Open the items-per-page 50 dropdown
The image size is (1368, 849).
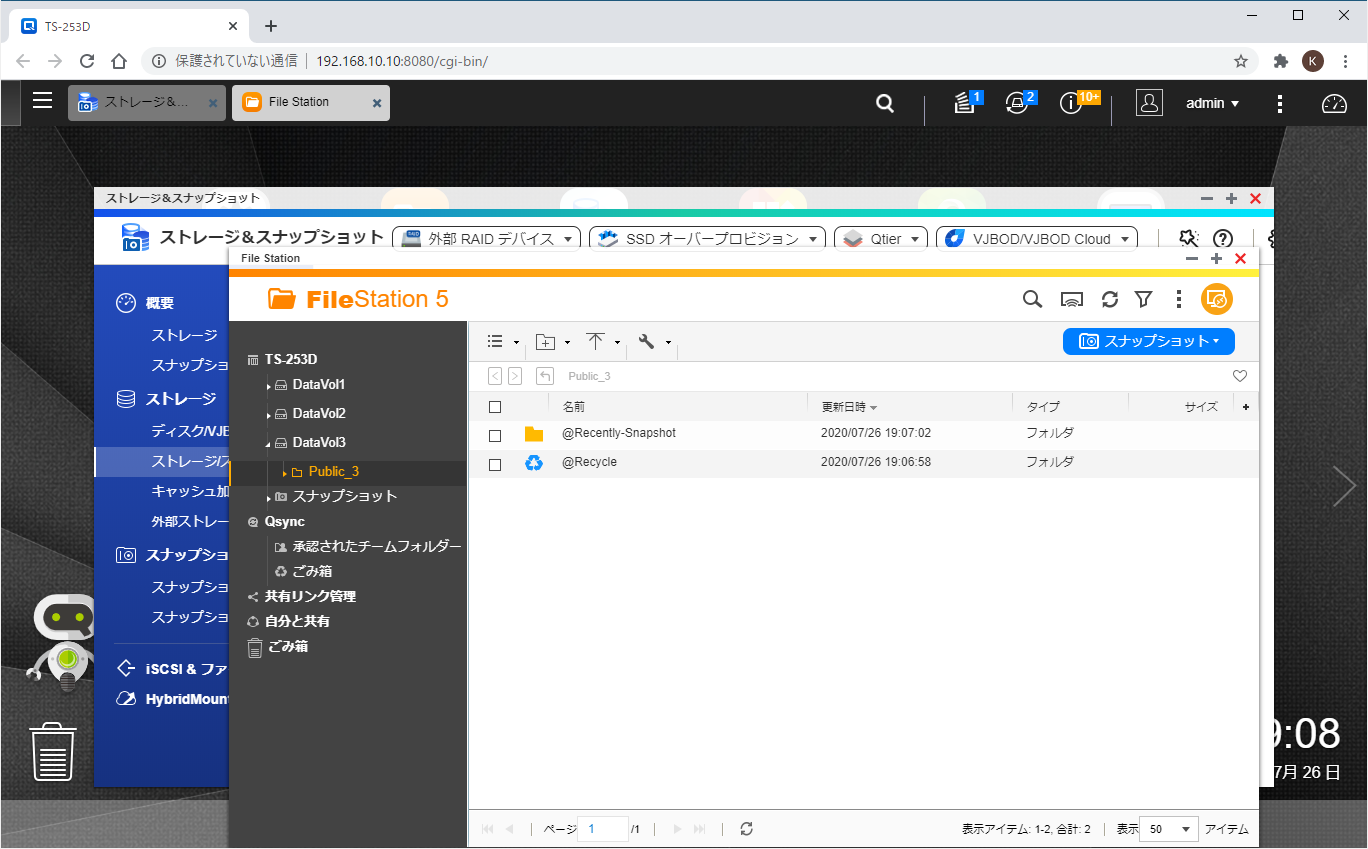[x=1168, y=829]
